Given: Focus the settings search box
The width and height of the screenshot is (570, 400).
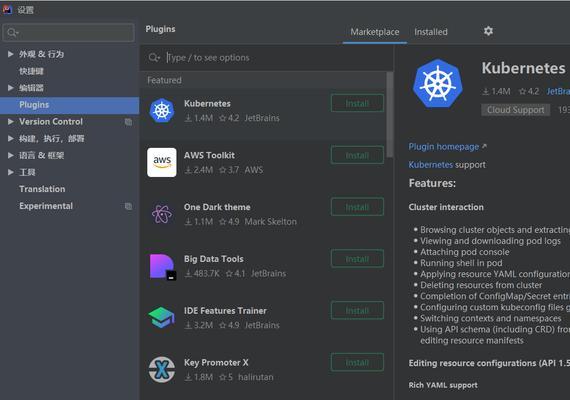Looking at the screenshot, I should tap(68, 33).
